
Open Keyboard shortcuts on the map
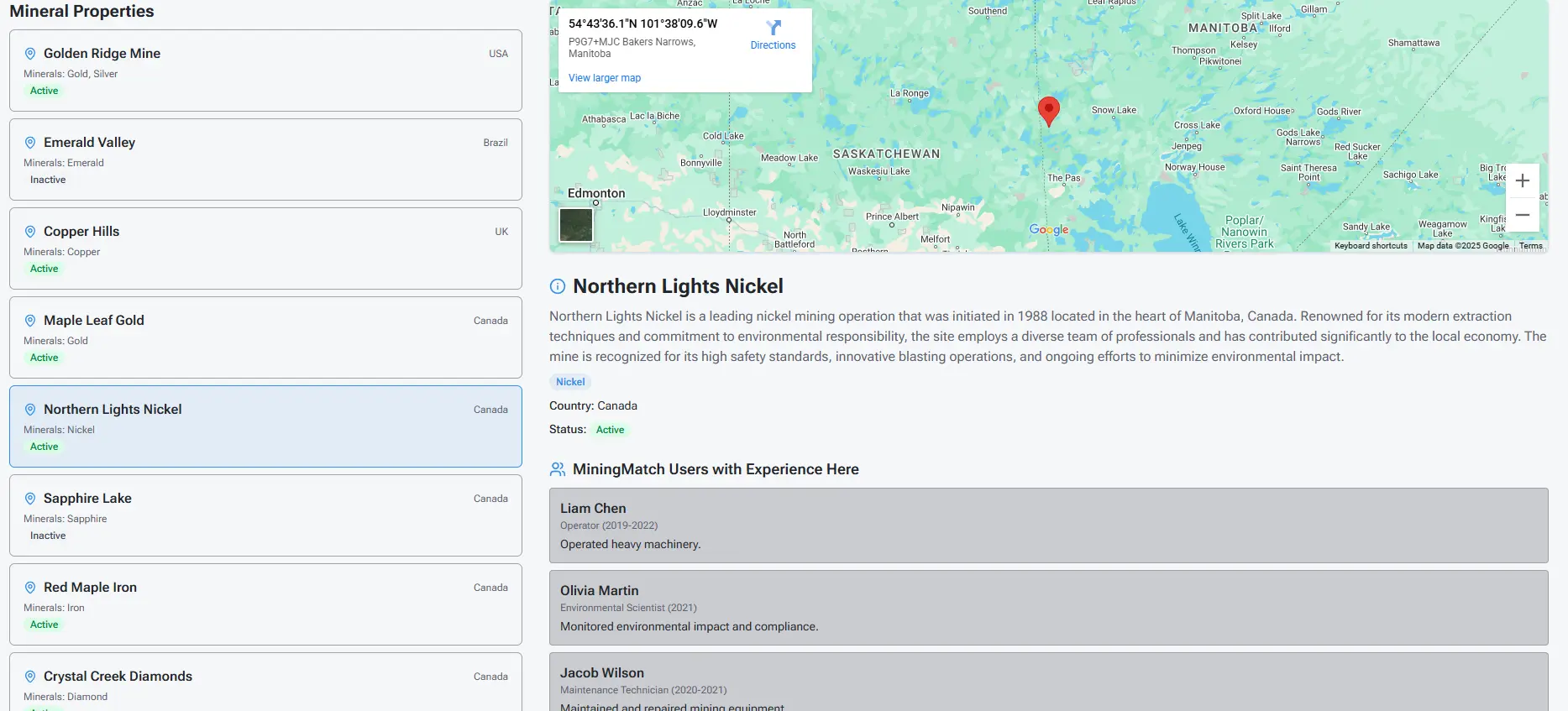[1370, 246]
